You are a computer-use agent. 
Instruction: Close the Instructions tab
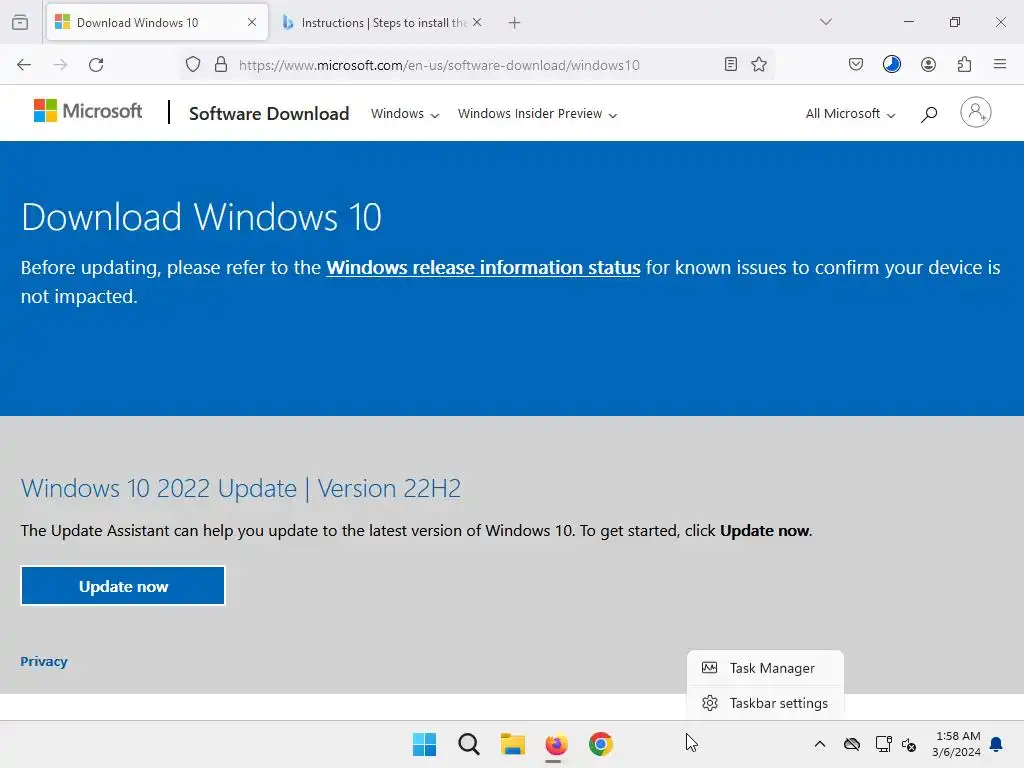[x=477, y=22]
